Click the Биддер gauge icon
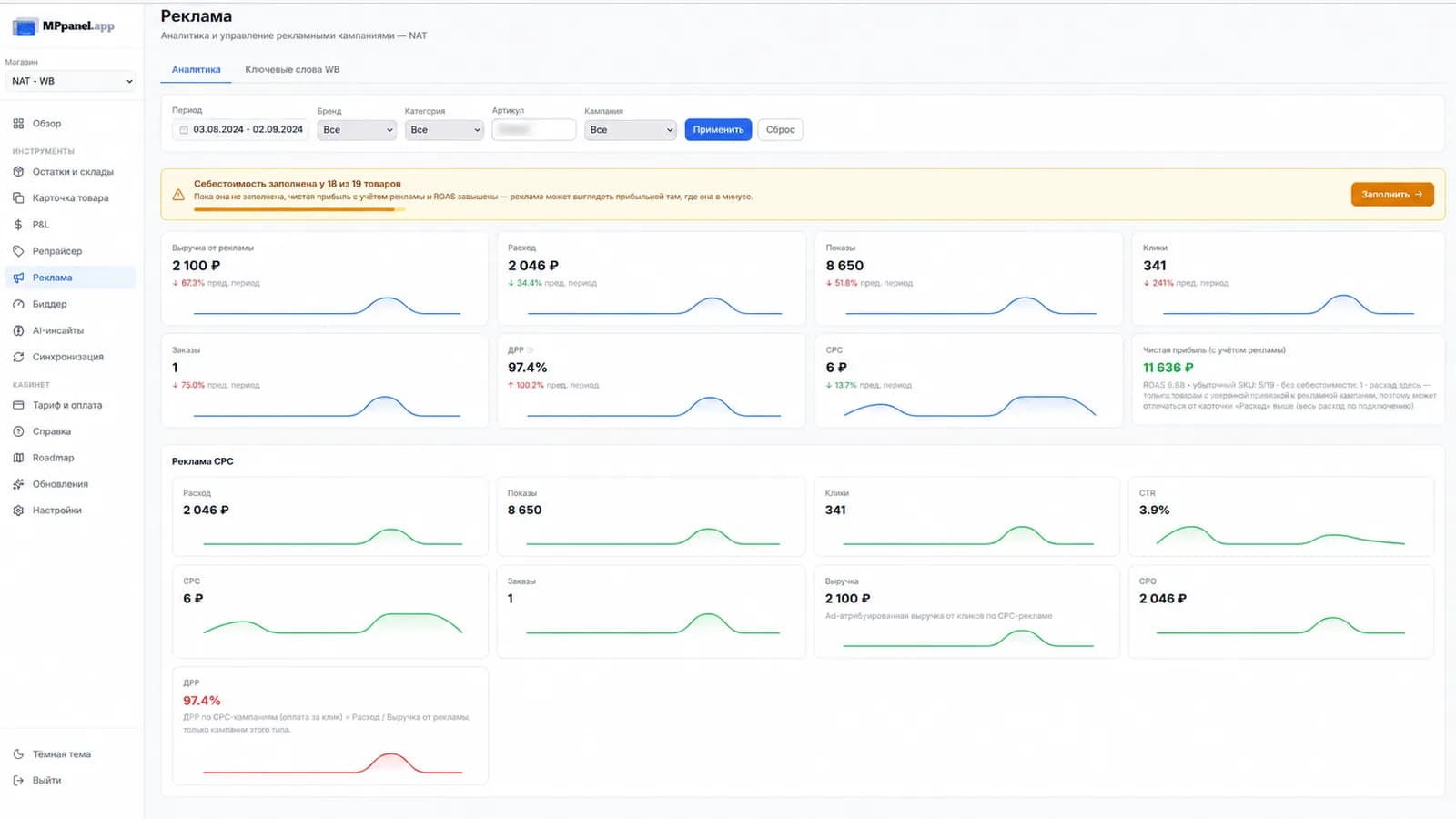This screenshot has height=819, width=1456. click(18, 304)
